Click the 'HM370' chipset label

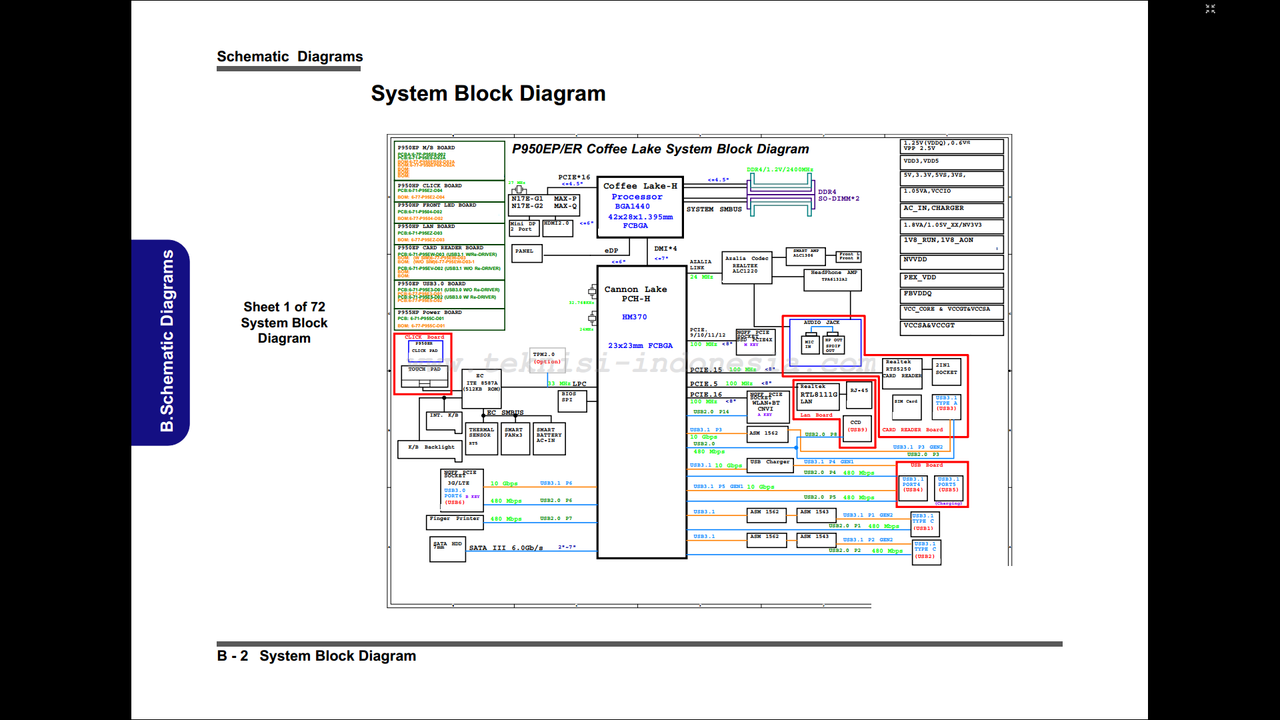[x=634, y=317]
